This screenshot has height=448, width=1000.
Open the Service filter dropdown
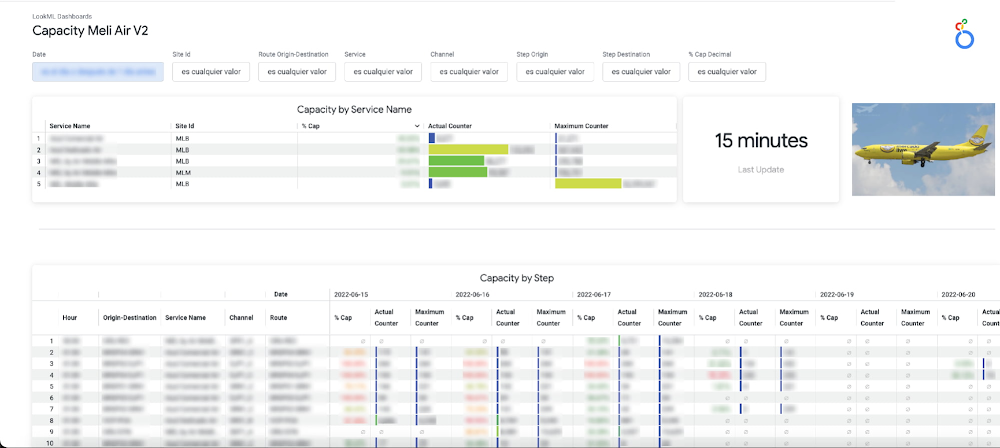382,72
